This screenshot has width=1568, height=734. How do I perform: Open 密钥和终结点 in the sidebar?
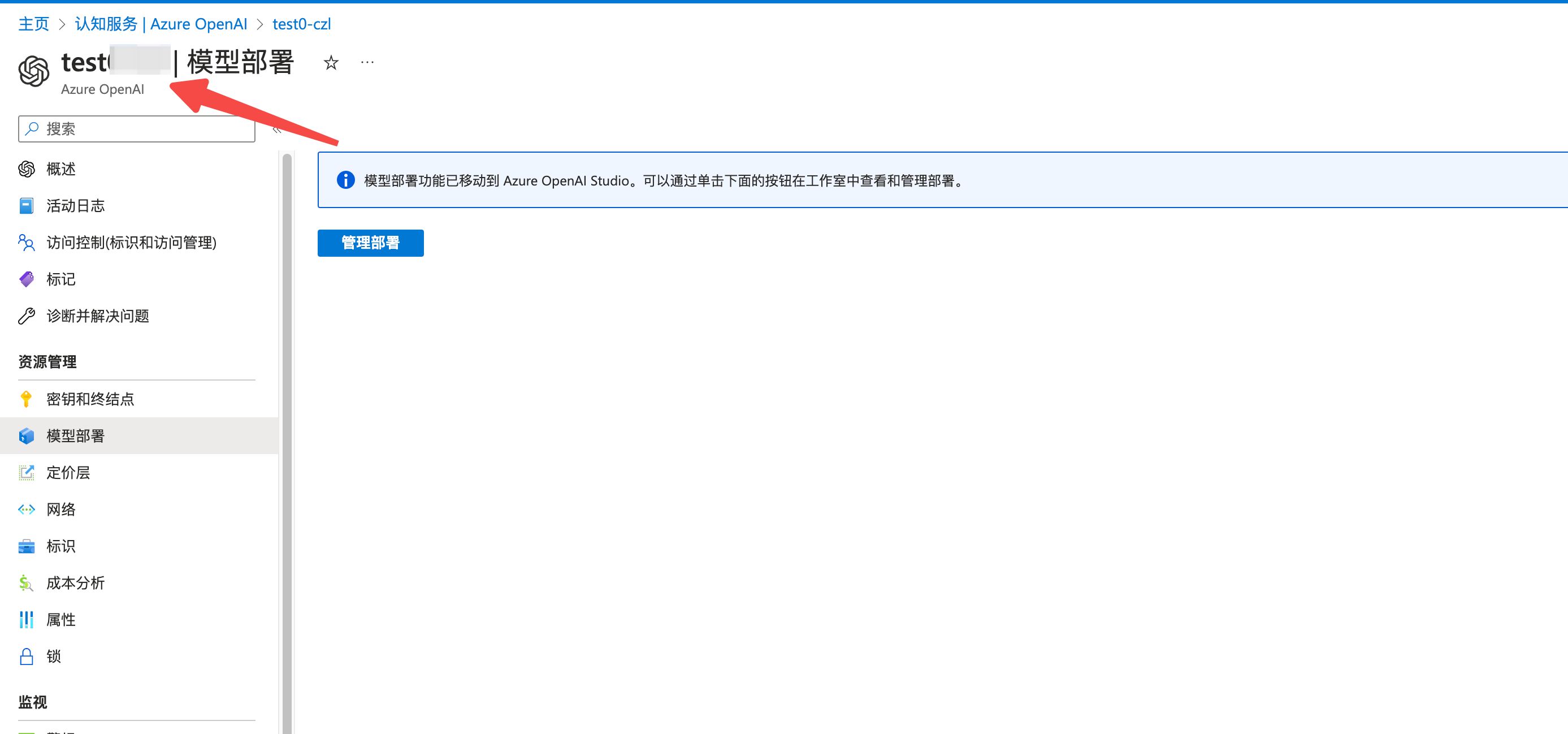139,399
